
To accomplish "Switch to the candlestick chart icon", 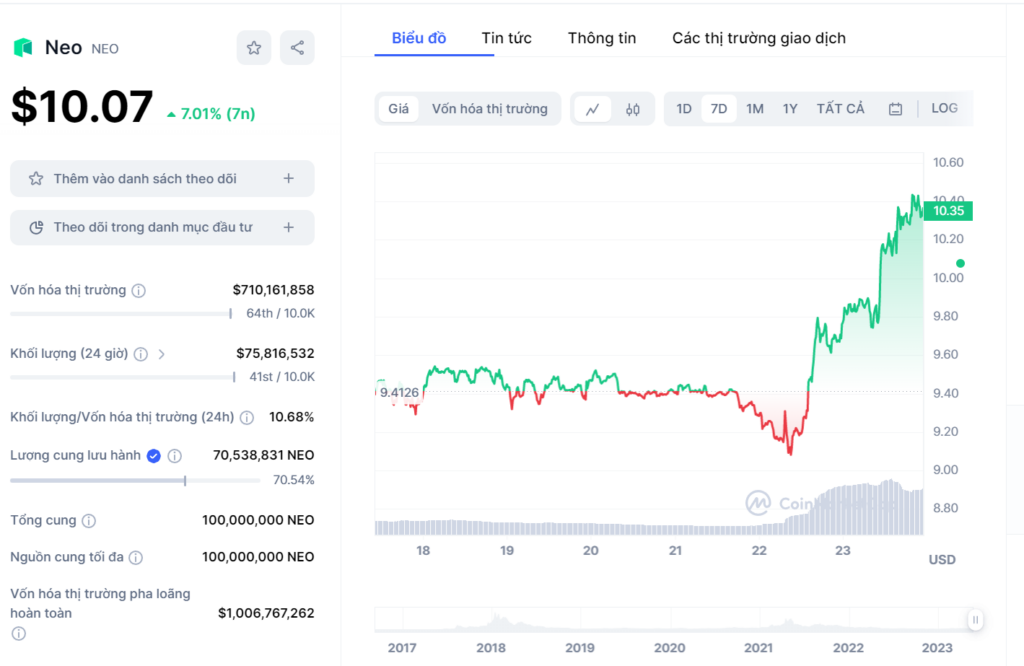I will (x=632, y=109).
